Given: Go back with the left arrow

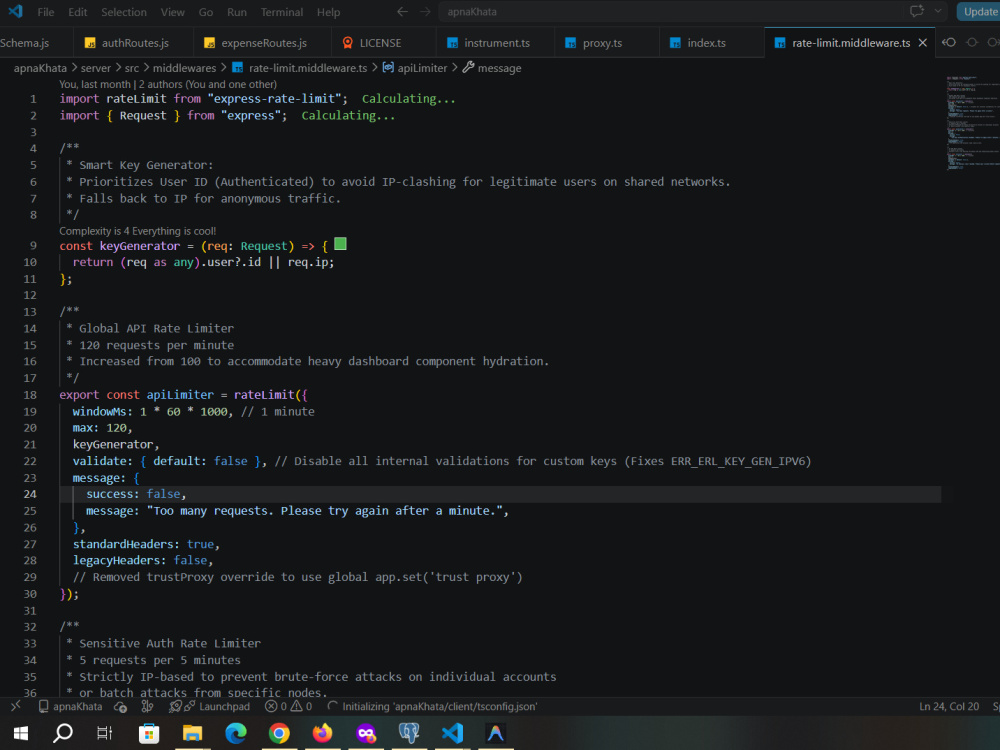Looking at the screenshot, I should coord(402,11).
